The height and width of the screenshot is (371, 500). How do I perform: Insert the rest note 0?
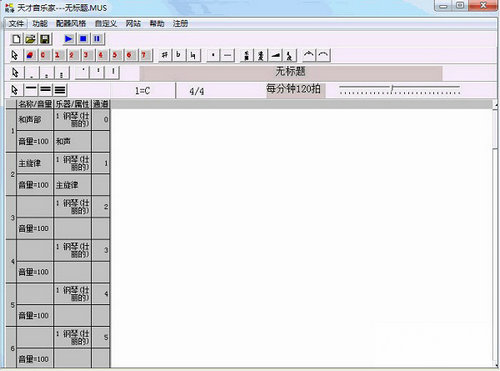[43, 55]
